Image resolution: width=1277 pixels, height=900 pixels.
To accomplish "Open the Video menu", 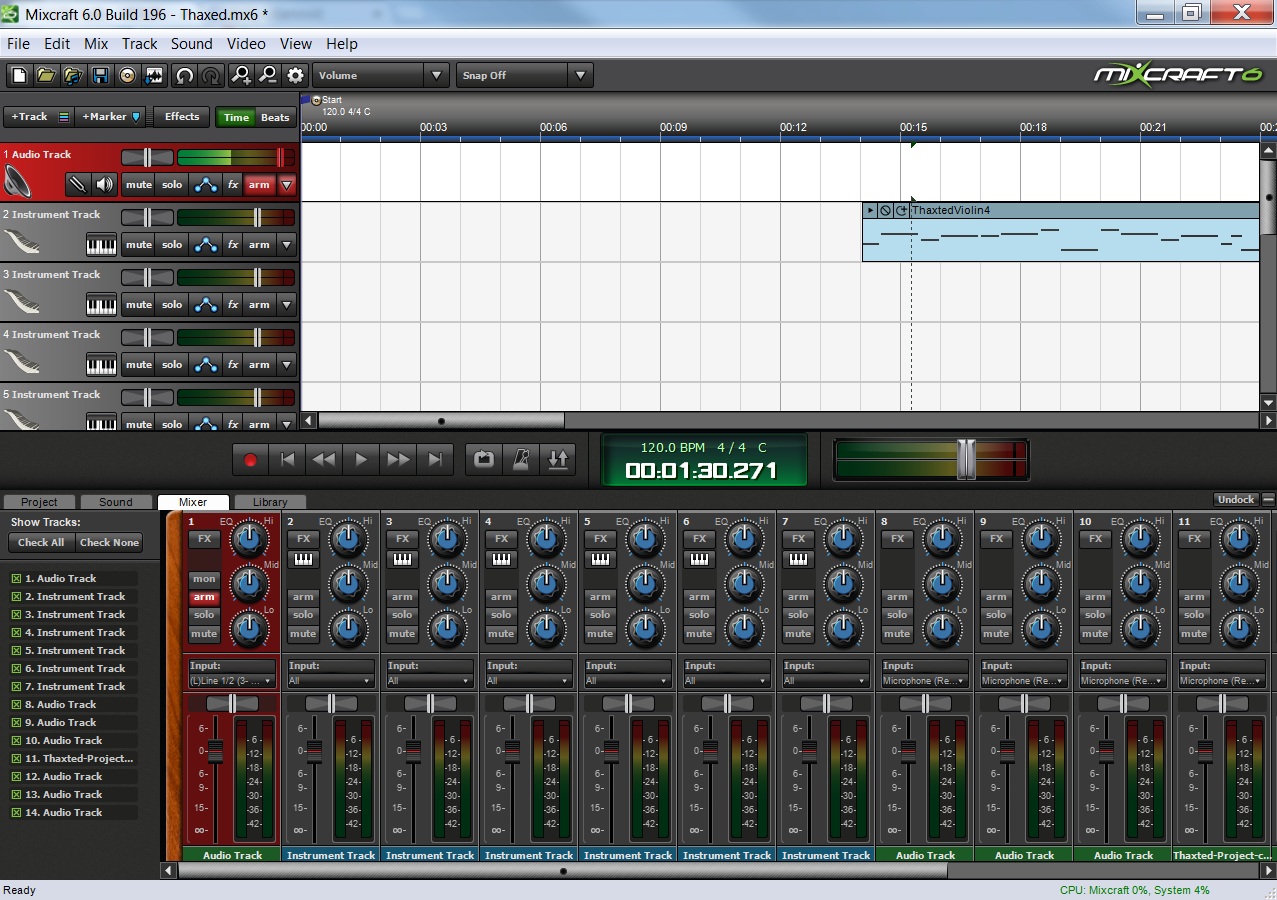I will (x=246, y=44).
